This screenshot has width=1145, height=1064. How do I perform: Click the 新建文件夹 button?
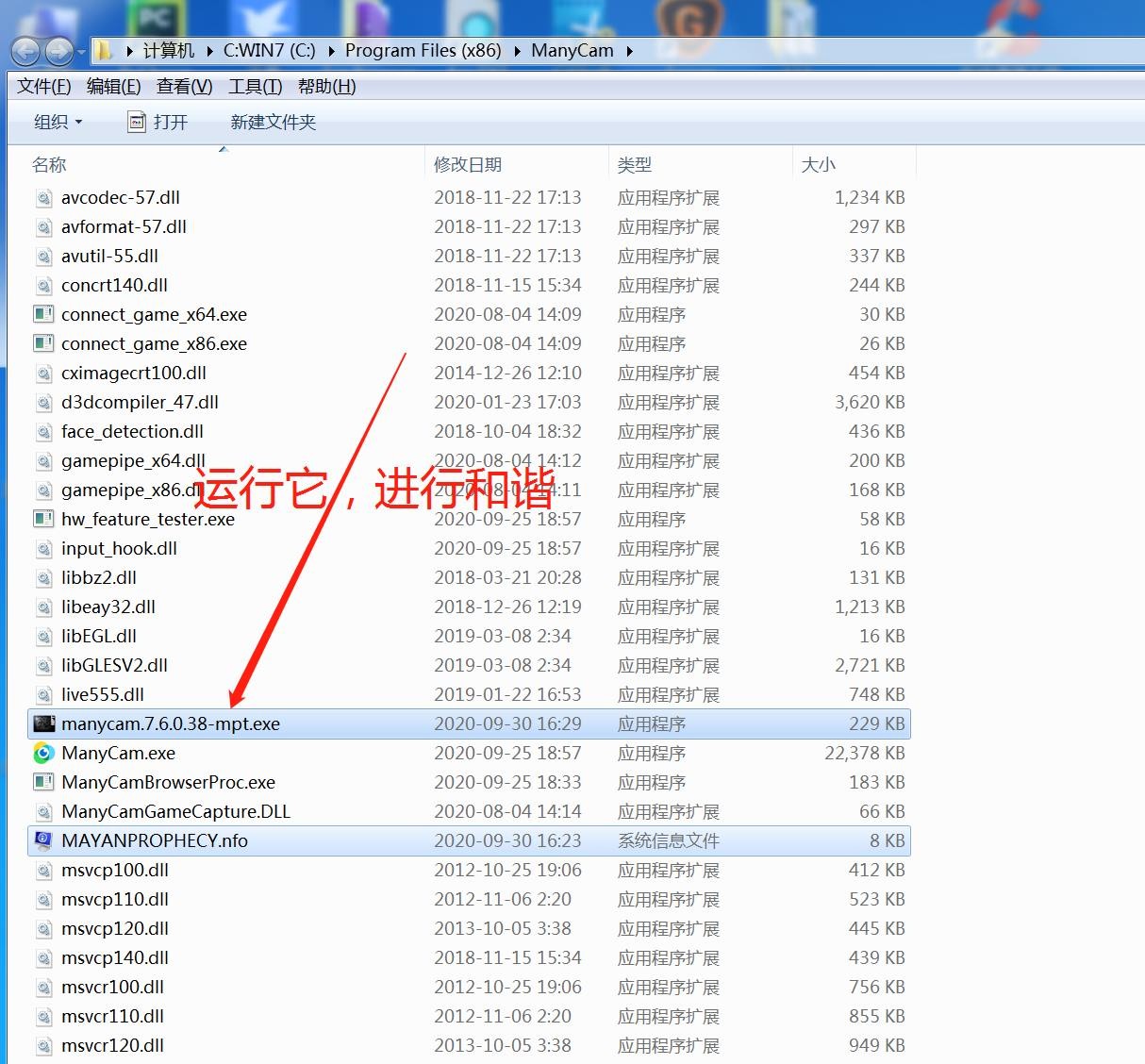(274, 122)
